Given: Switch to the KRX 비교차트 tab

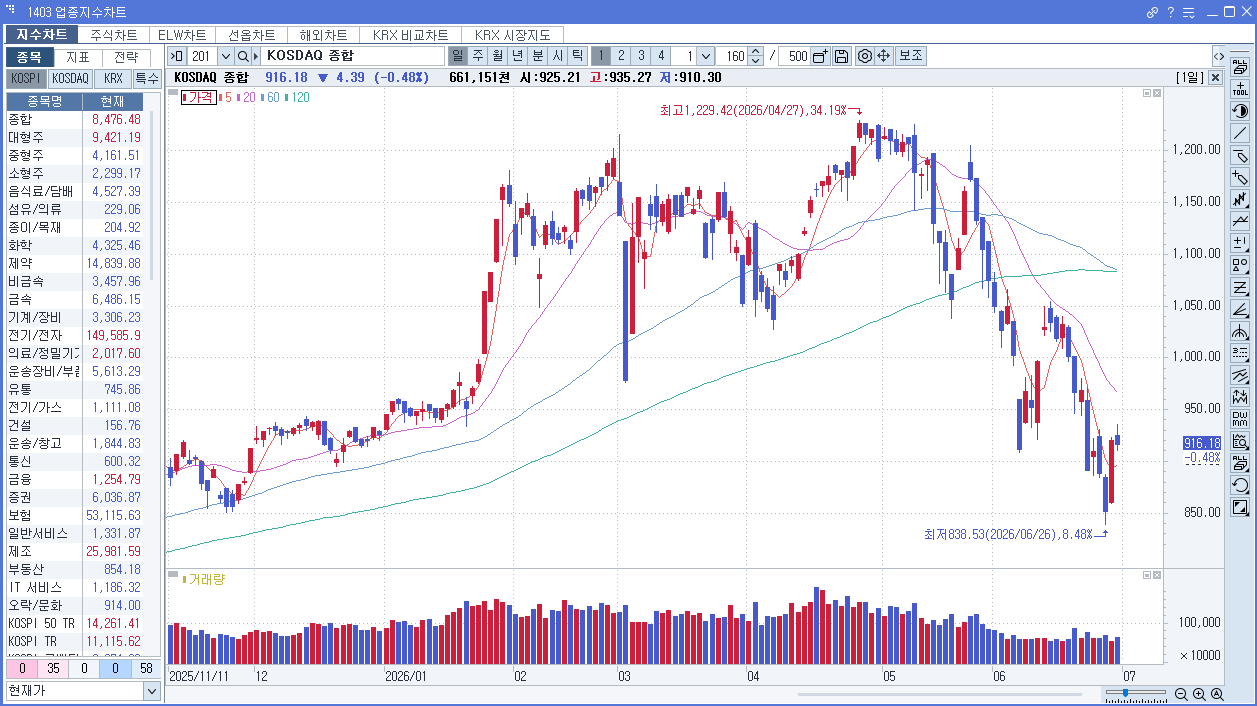Looking at the screenshot, I should pos(410,35).
